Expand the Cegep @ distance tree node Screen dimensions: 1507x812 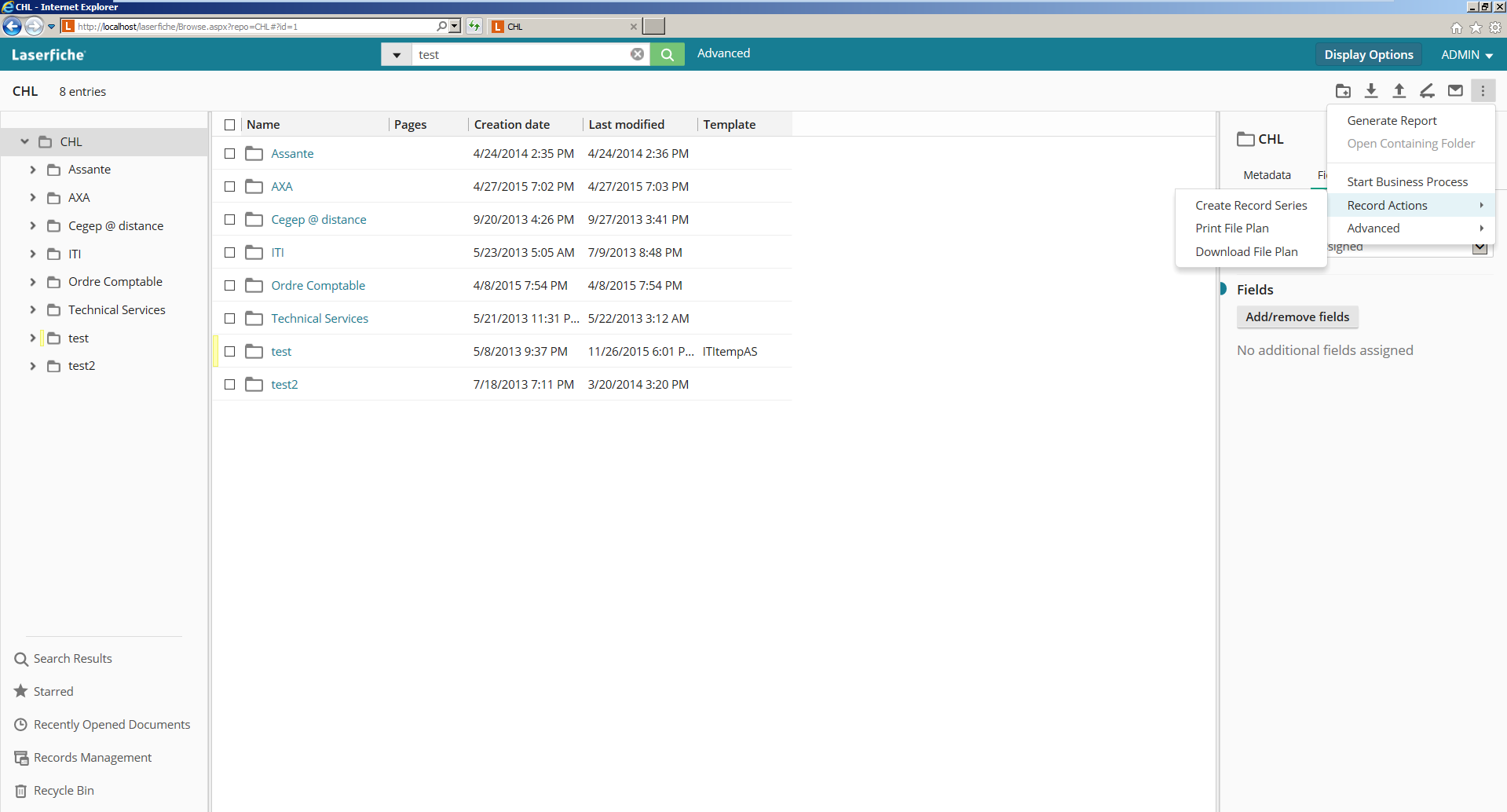click(32, 226)
